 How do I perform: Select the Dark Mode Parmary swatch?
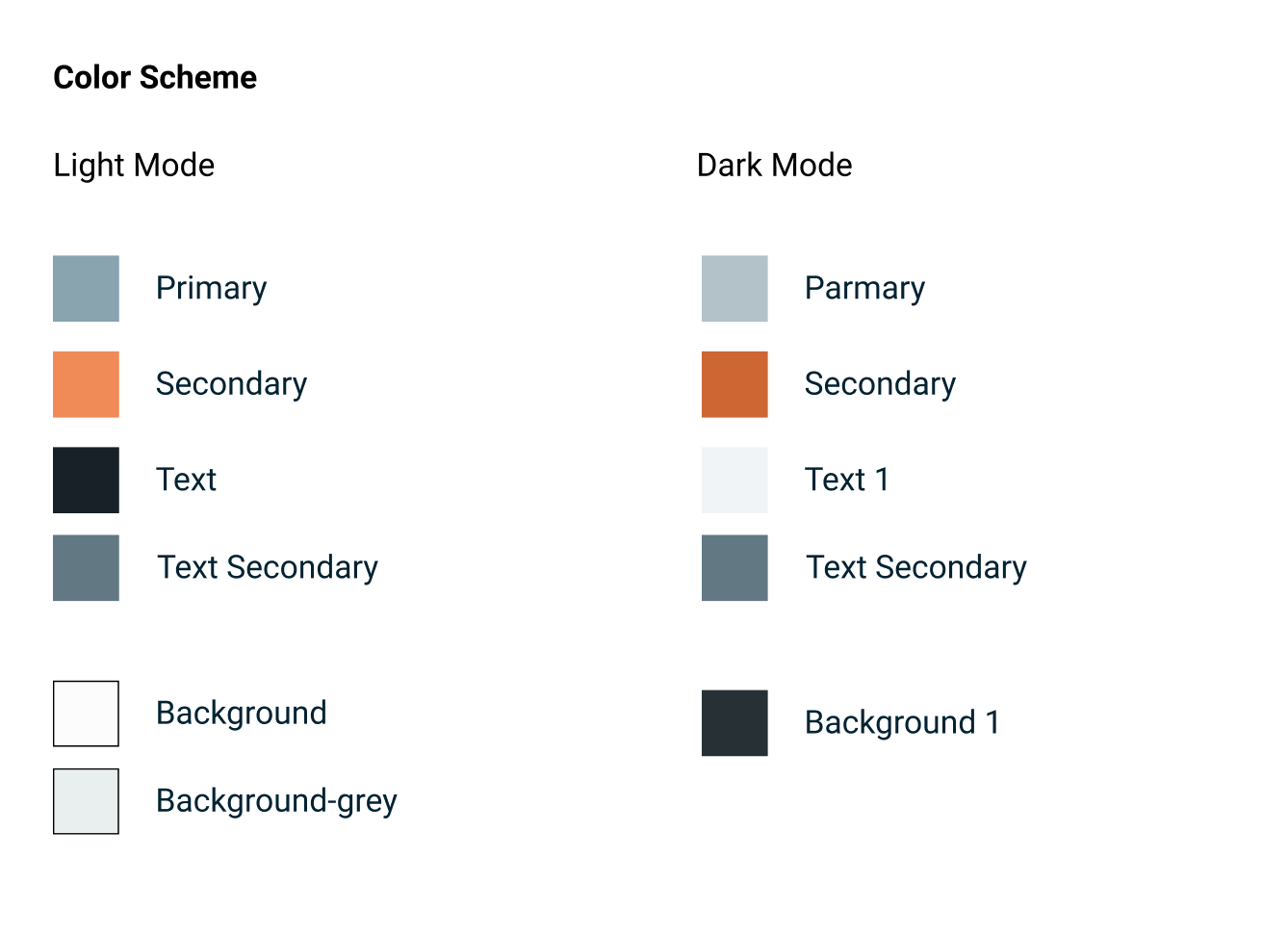[734, 288]
